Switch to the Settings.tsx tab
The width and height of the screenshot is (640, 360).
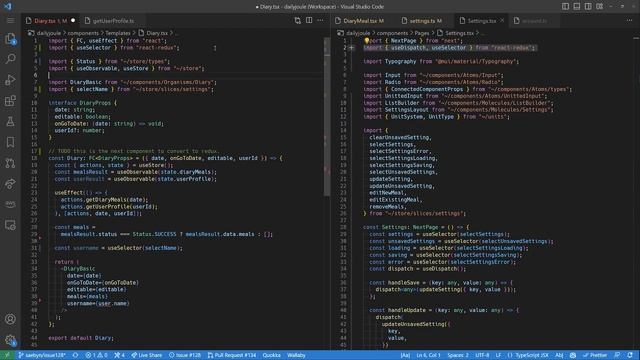[481, 21]
